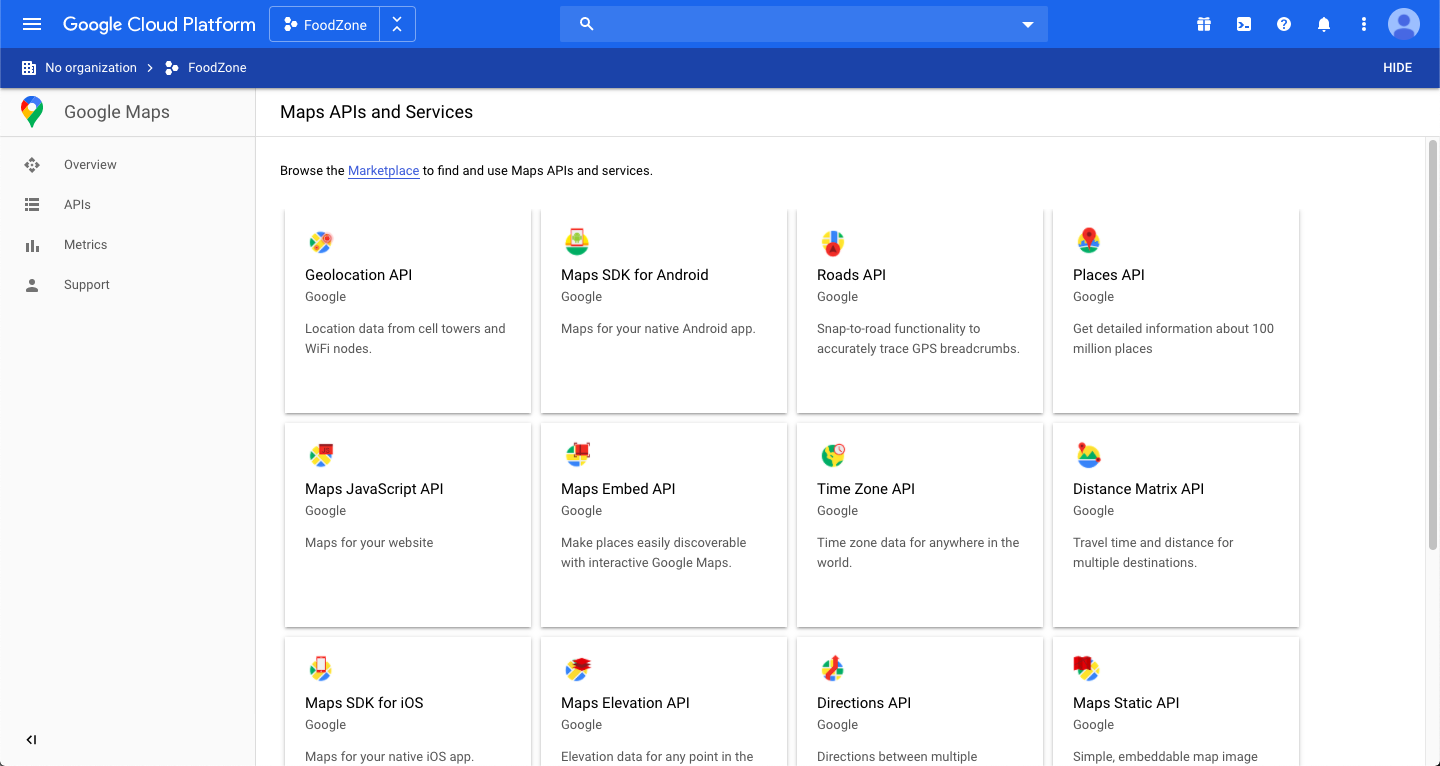Click the Google Maps pin logo
This screenshot has height=766, width=1440.
(x=32, y=112)
